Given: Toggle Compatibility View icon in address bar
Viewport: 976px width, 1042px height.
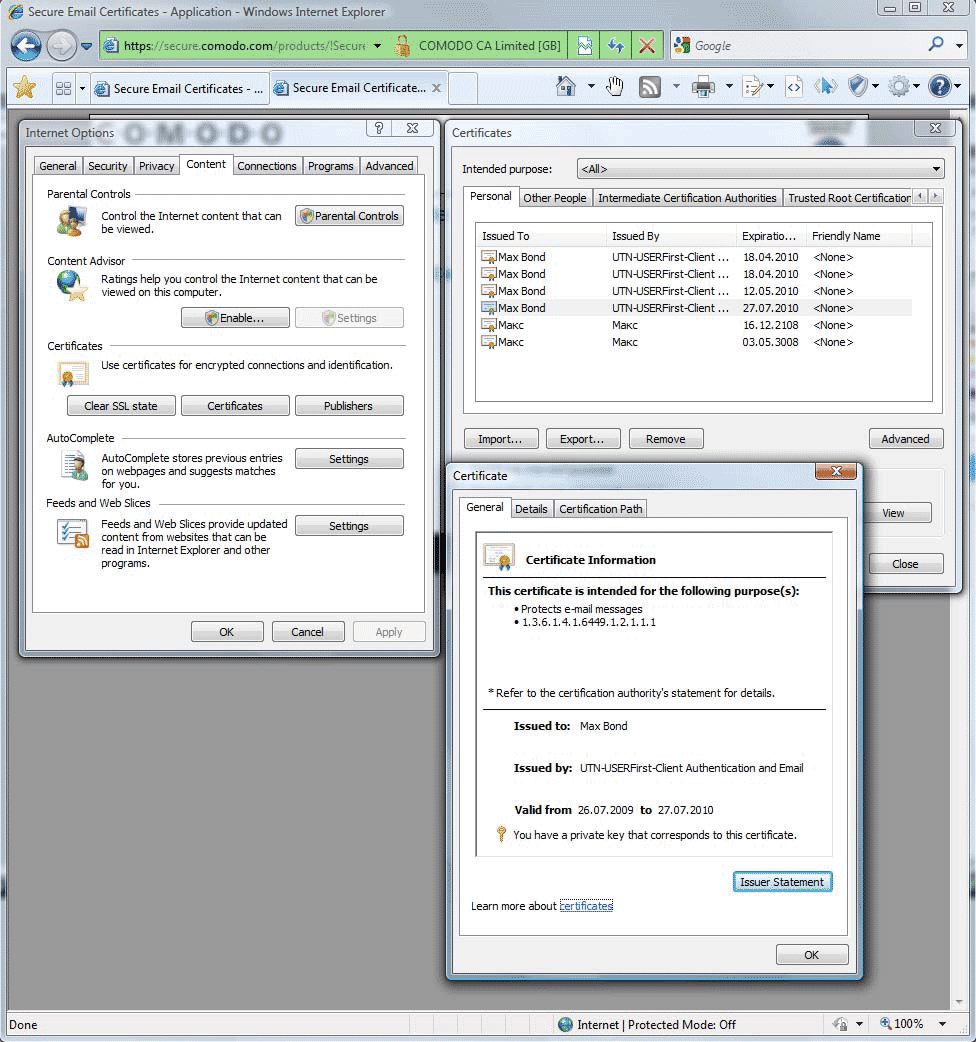Looking at the screenshot, I should click(x=585, y=46).
